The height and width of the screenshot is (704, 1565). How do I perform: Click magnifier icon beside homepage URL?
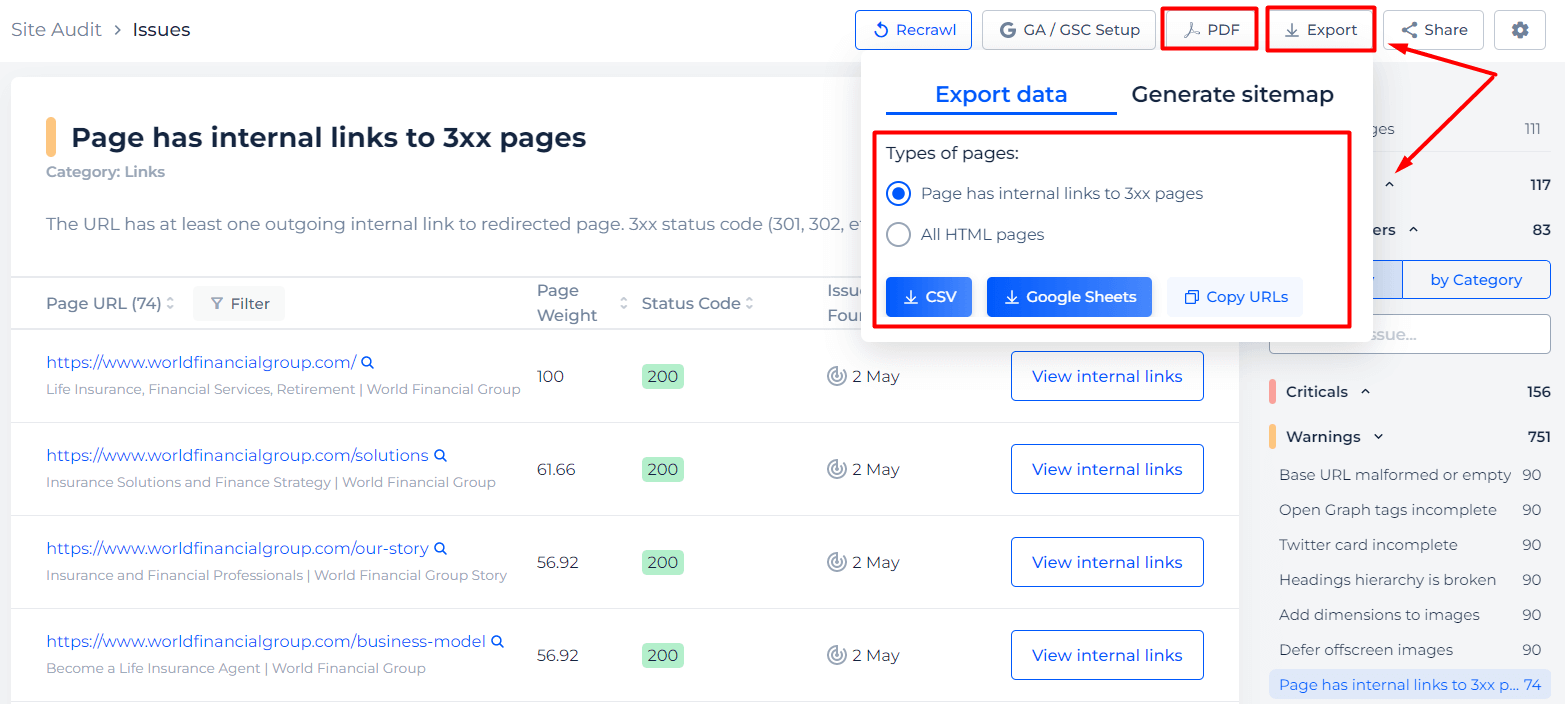tap(367, 362)
